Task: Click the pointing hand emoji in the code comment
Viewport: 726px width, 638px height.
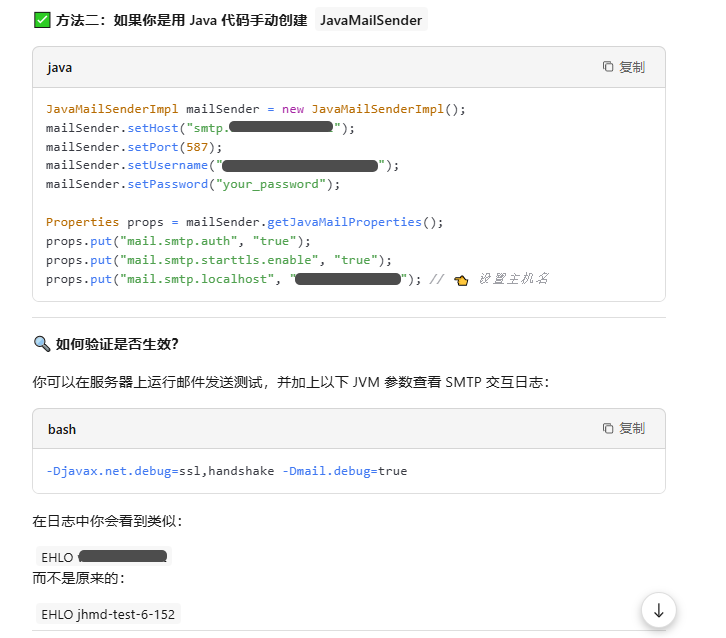Action: [461, 280]
